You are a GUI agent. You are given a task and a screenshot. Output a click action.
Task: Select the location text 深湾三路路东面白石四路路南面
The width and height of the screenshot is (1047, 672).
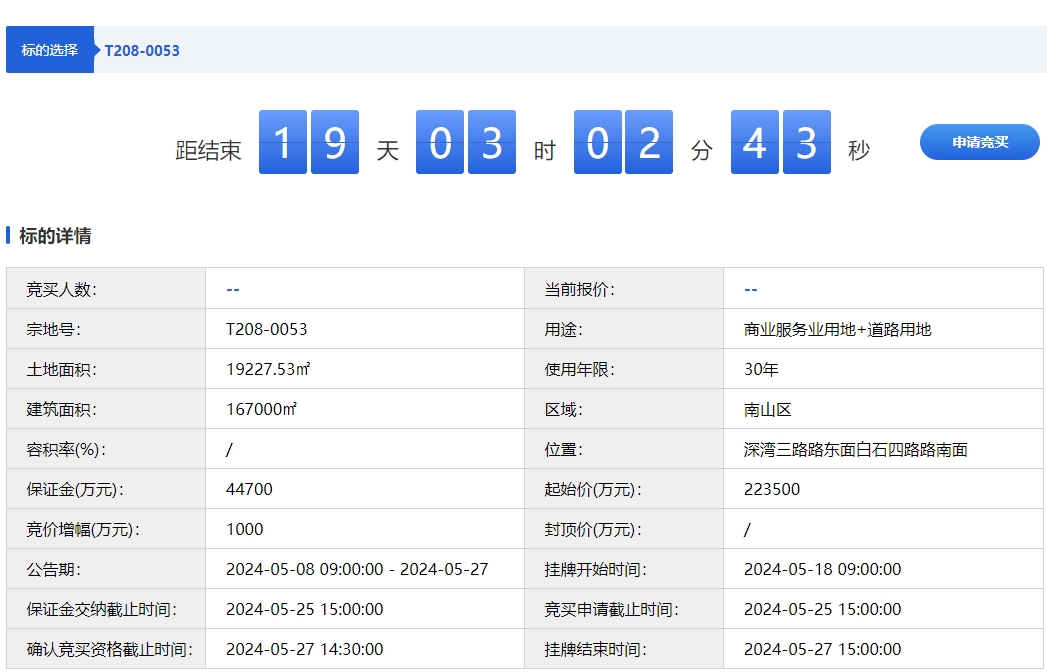[855, 449]
